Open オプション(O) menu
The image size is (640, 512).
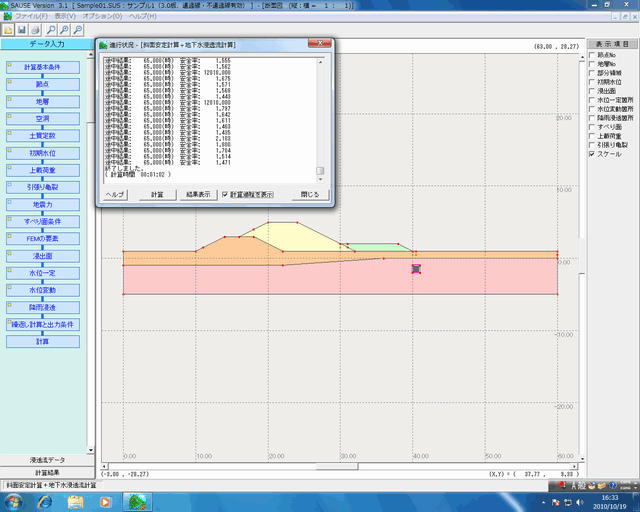(x=102, y=16)
